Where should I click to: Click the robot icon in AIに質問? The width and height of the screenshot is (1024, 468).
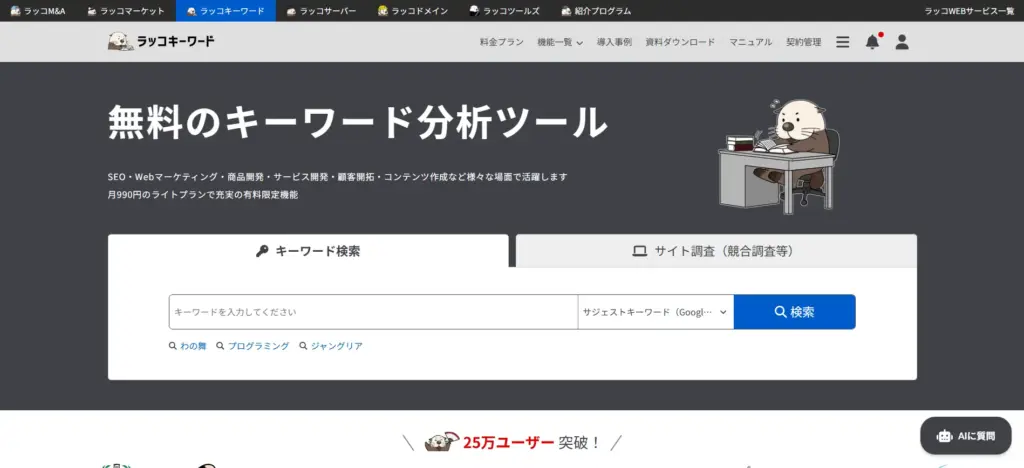tap(944, 436)
